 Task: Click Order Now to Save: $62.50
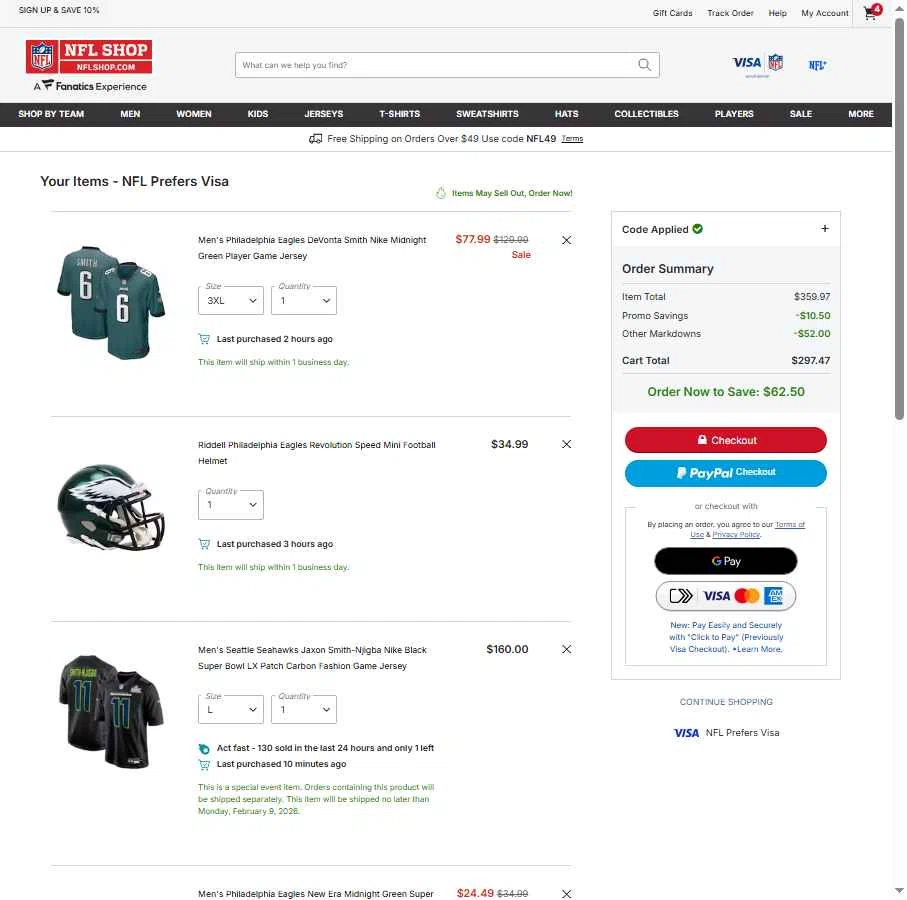click(725, 392)
